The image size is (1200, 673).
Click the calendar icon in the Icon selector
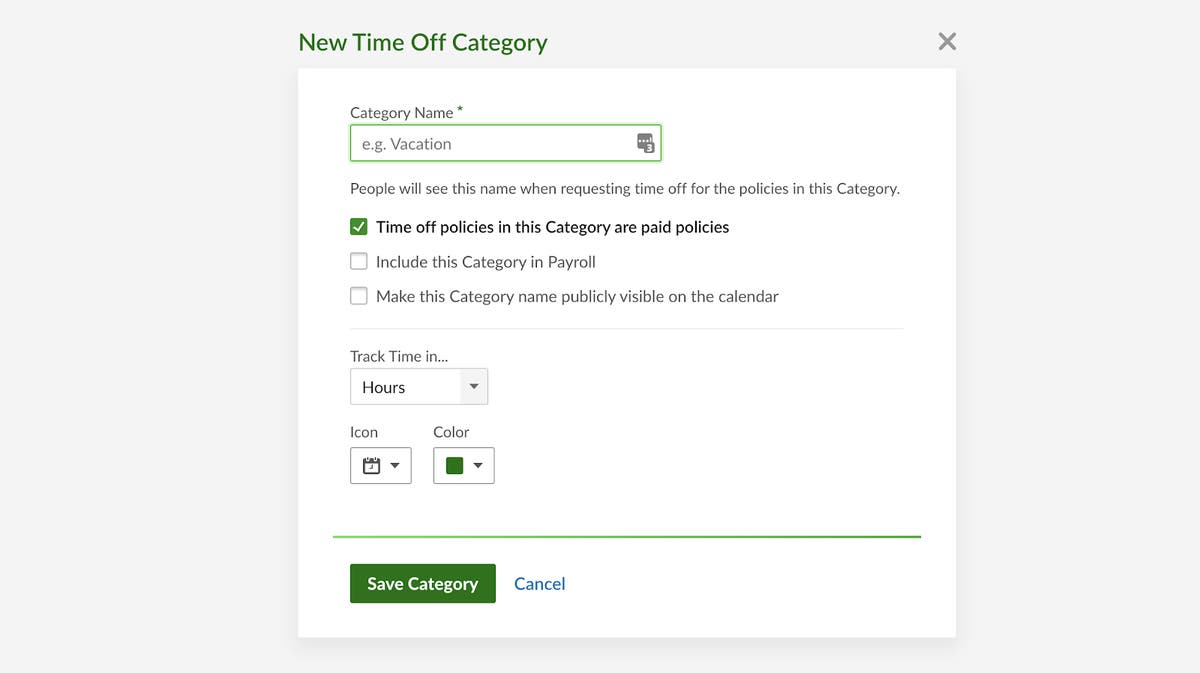368,465
